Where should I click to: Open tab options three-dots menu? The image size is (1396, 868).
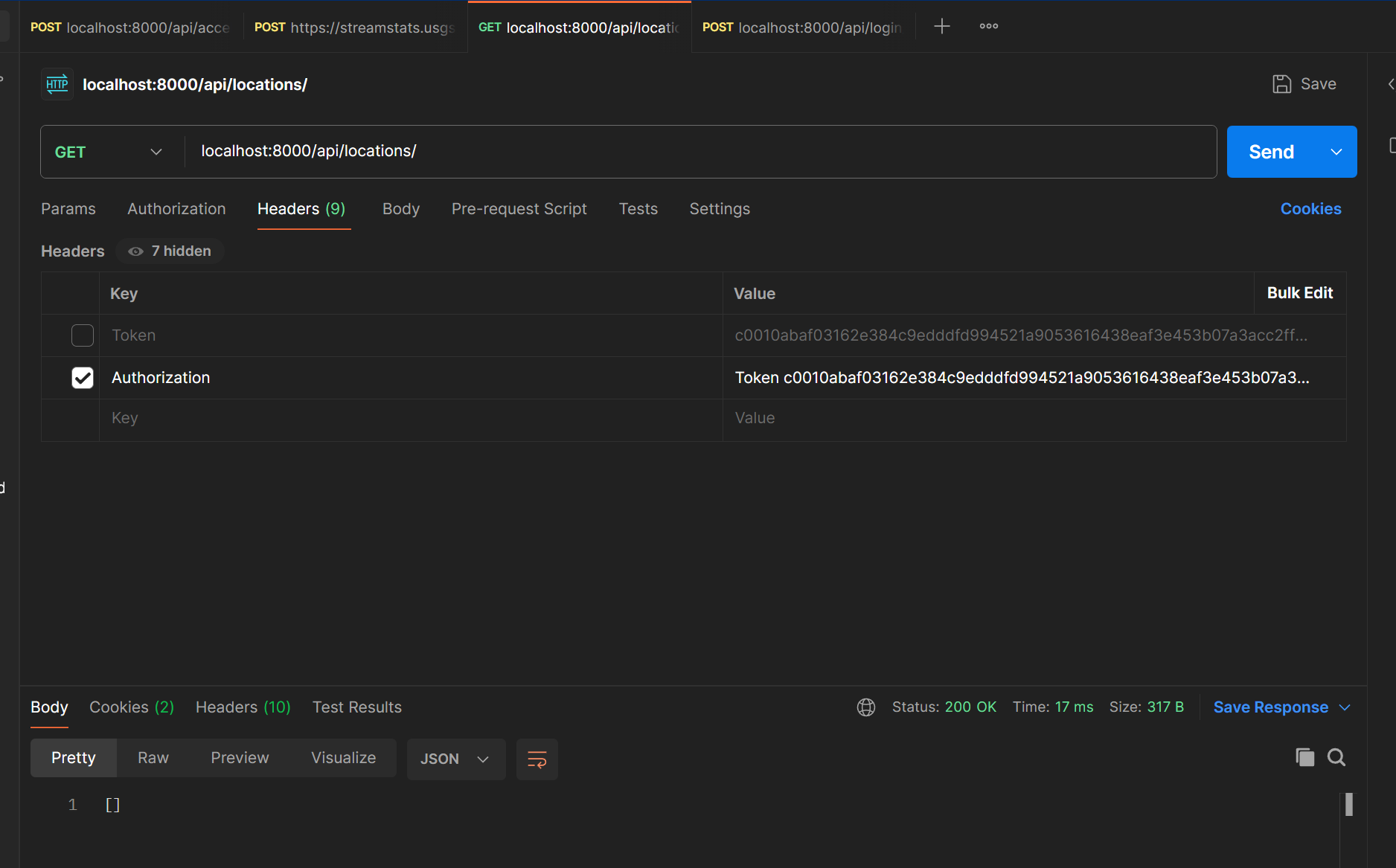click(x=989, y=26)
